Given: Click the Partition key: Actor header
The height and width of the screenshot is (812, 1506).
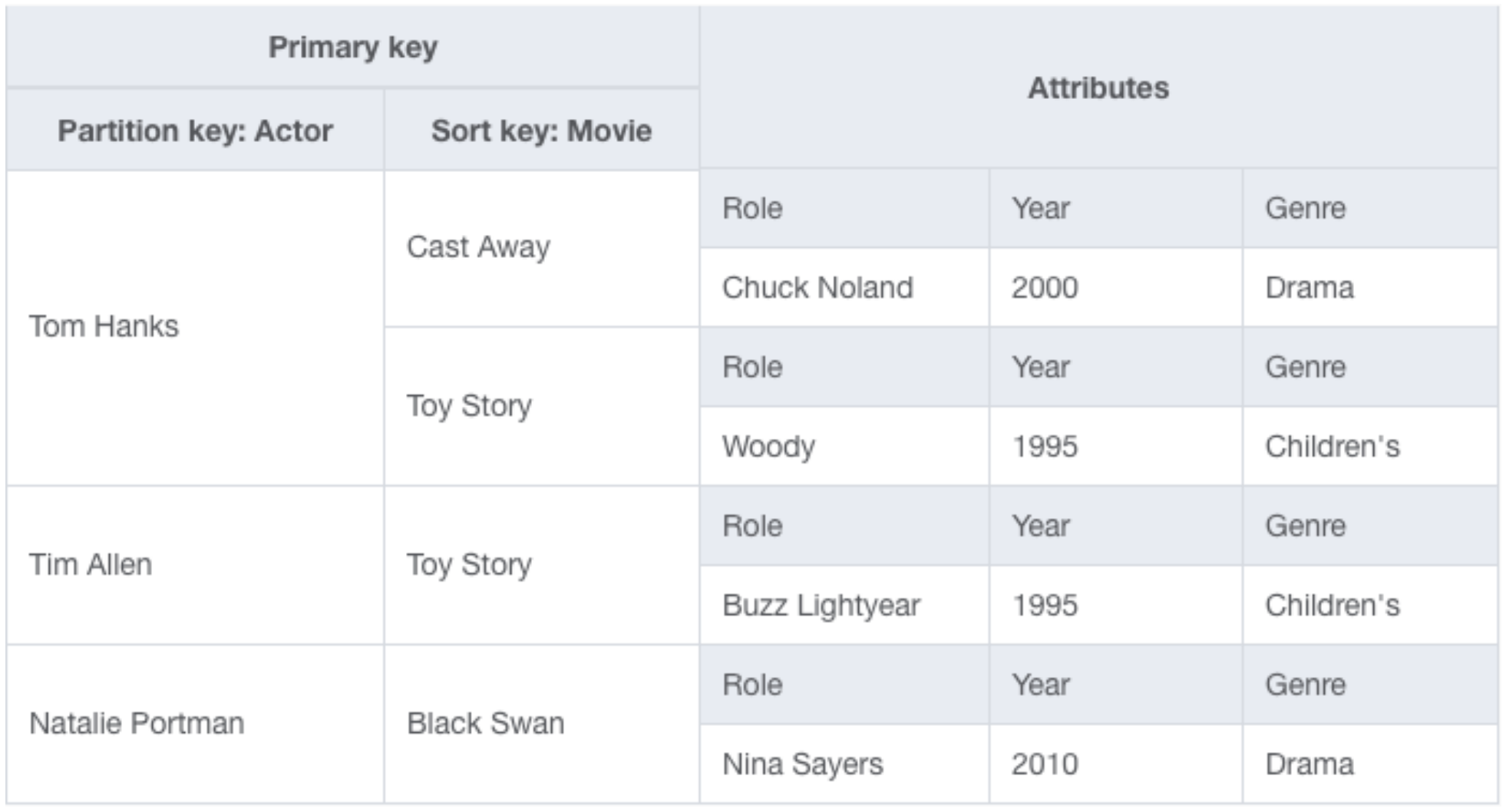Looking at the screenshot, I should 195,130.
